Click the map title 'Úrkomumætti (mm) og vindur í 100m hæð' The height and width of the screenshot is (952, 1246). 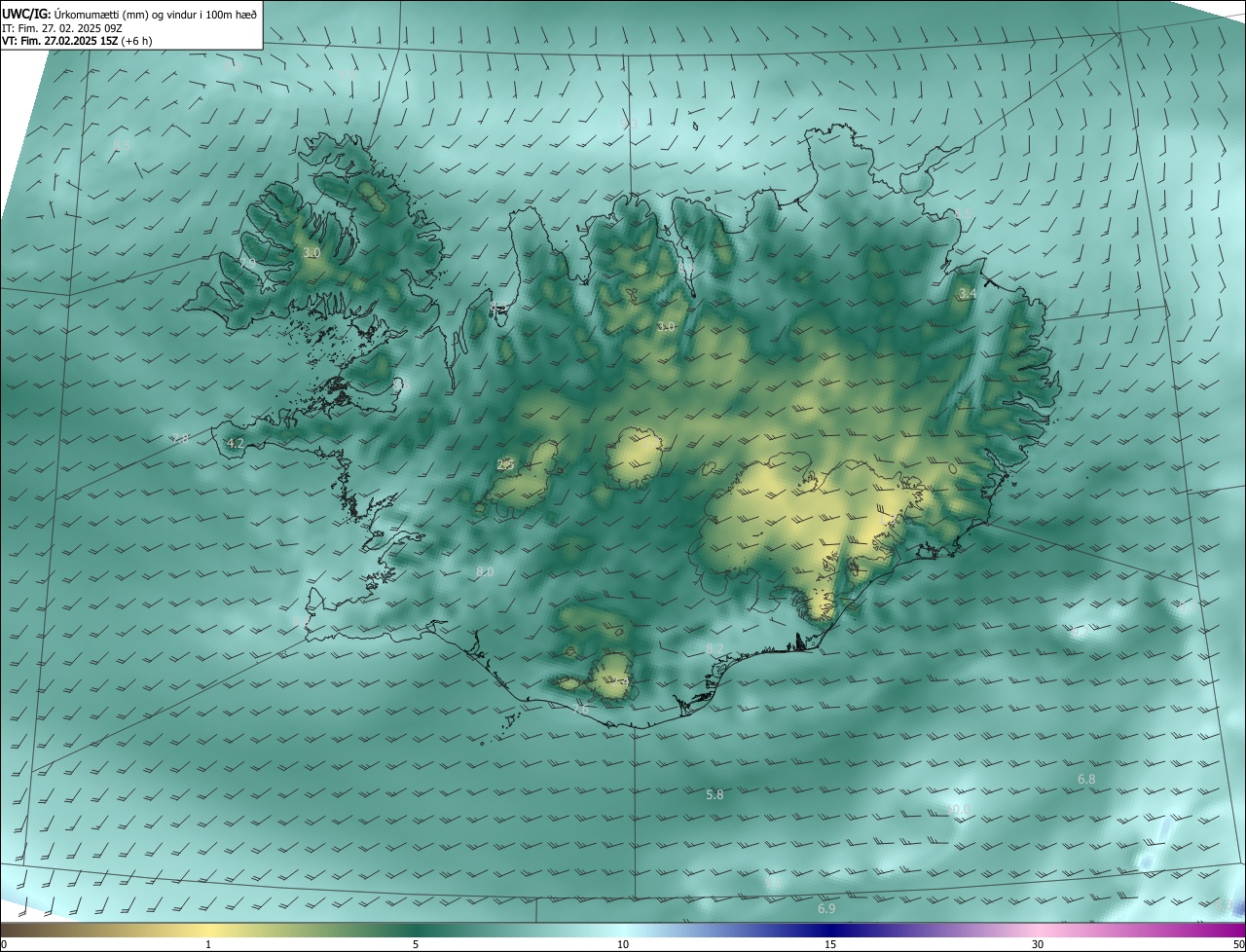pos(156,14)
